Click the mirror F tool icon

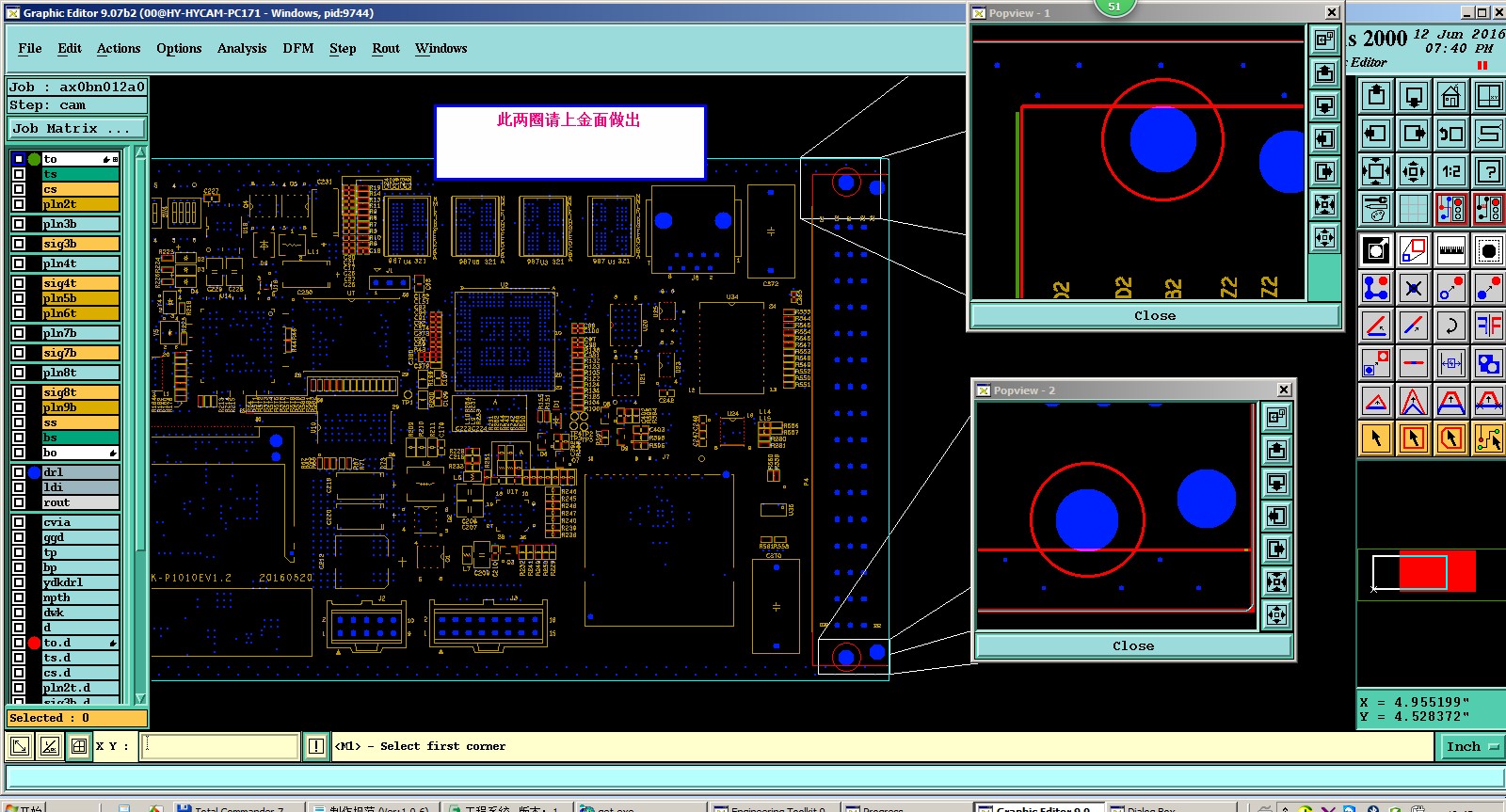coord(1488,326)
